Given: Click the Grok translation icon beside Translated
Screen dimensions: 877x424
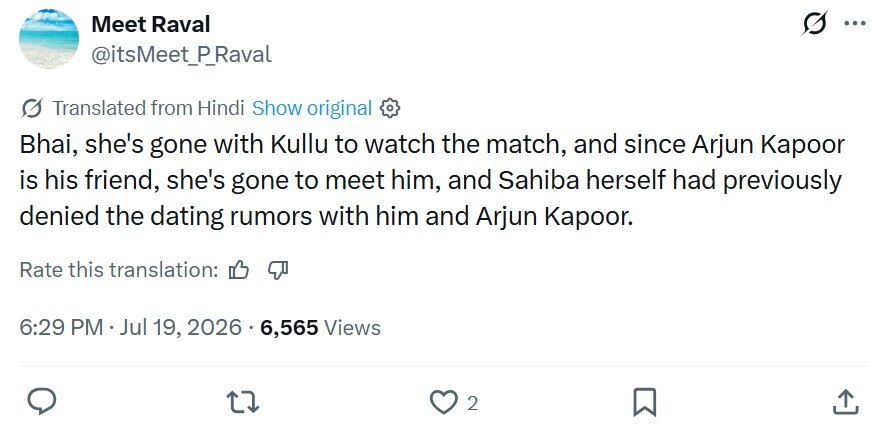Looking at the screenshot, I should pos(32,108).
